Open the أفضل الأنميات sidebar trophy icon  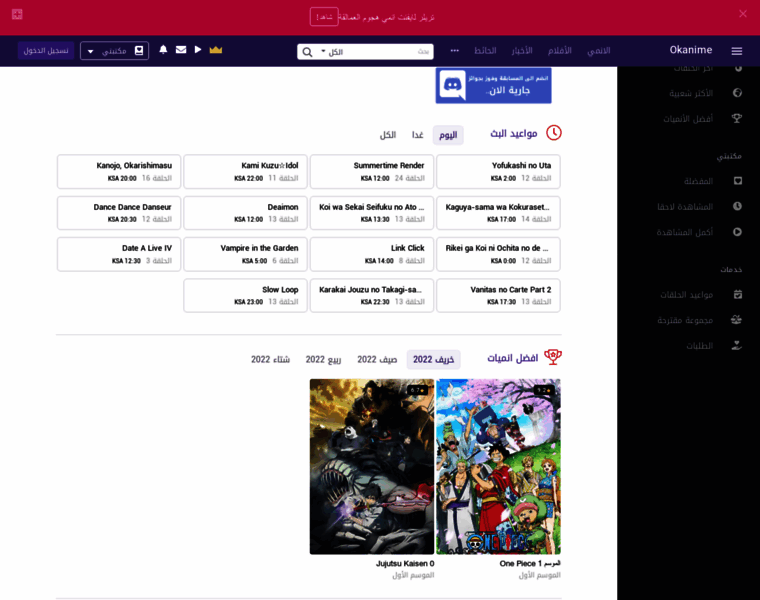(737, 118)
